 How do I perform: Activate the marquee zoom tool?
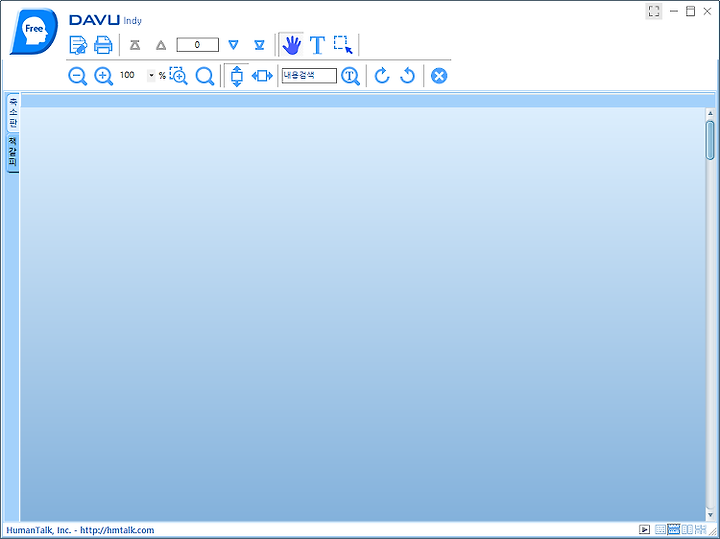[179, 76]
